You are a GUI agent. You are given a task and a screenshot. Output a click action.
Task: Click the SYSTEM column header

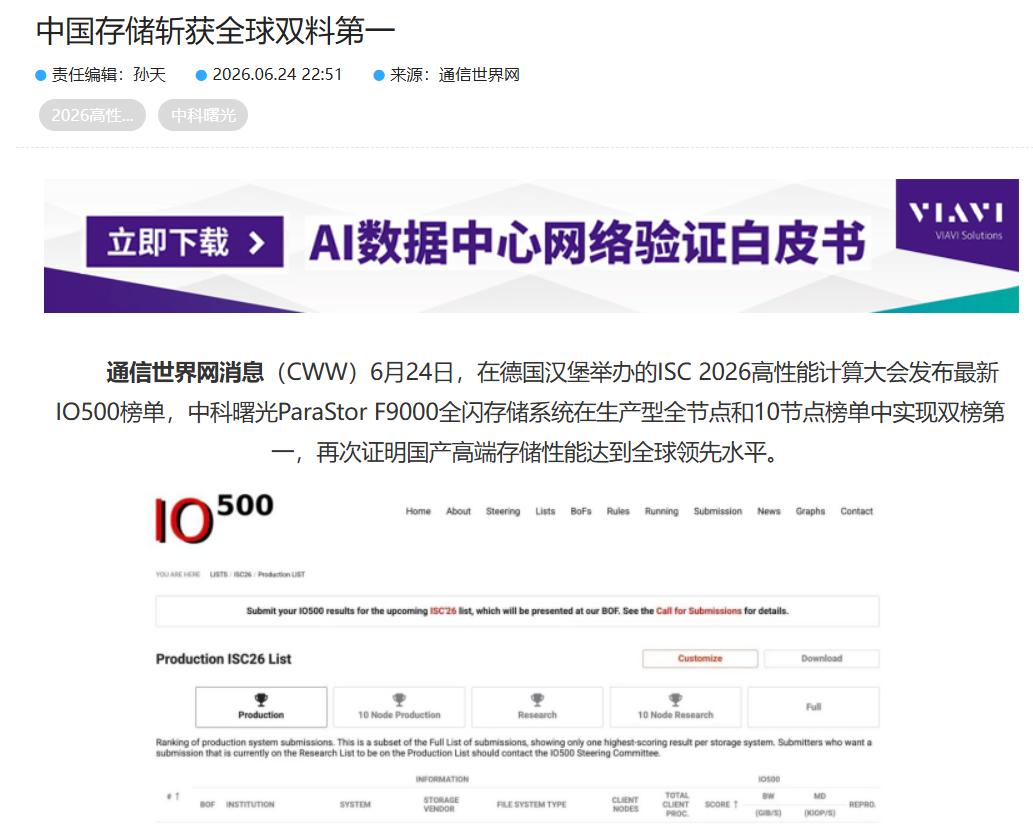coord(355,805)
